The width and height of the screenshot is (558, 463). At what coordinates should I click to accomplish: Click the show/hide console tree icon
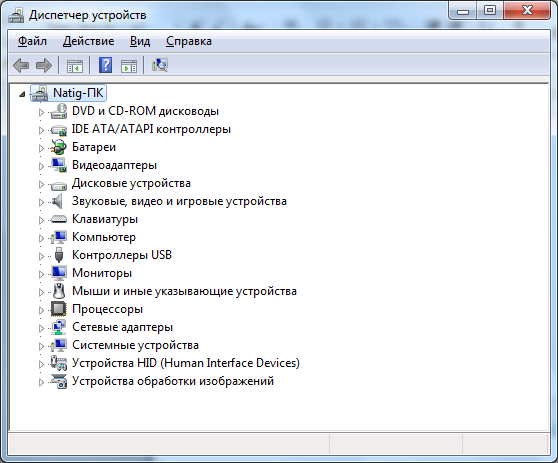75,66
